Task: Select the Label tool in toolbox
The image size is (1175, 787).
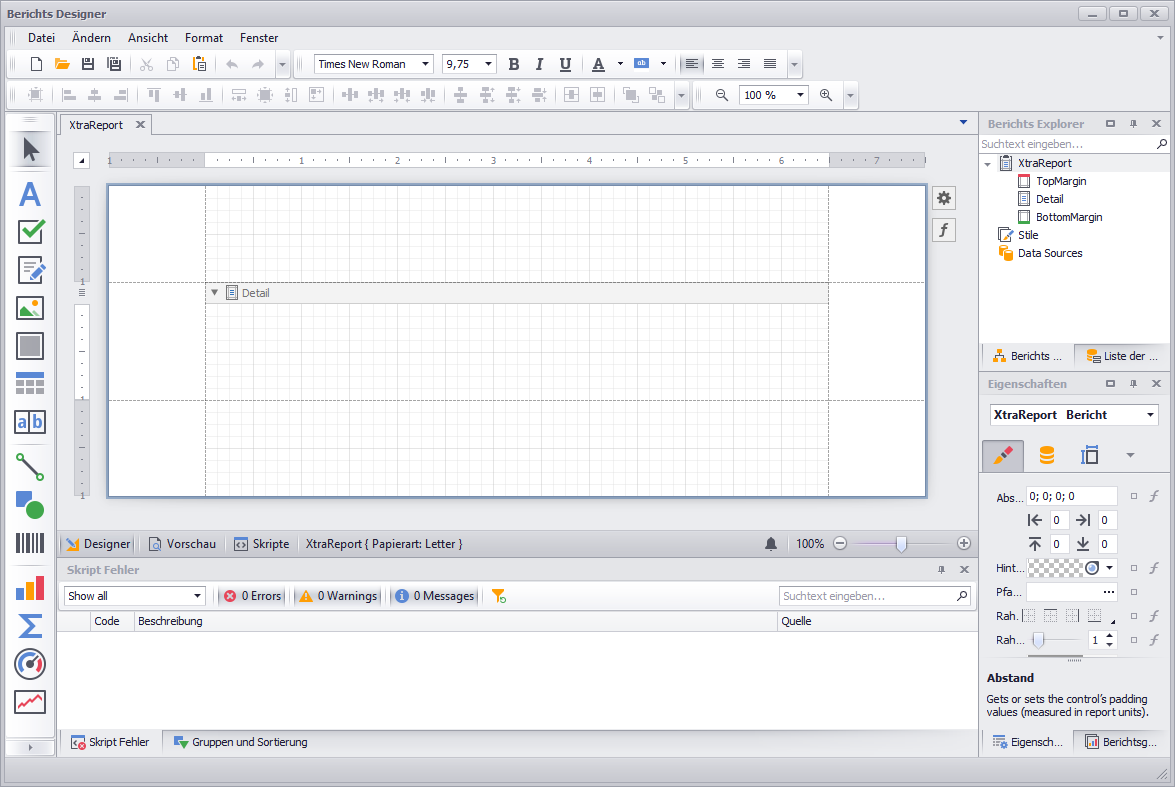Action: (30, 194)
